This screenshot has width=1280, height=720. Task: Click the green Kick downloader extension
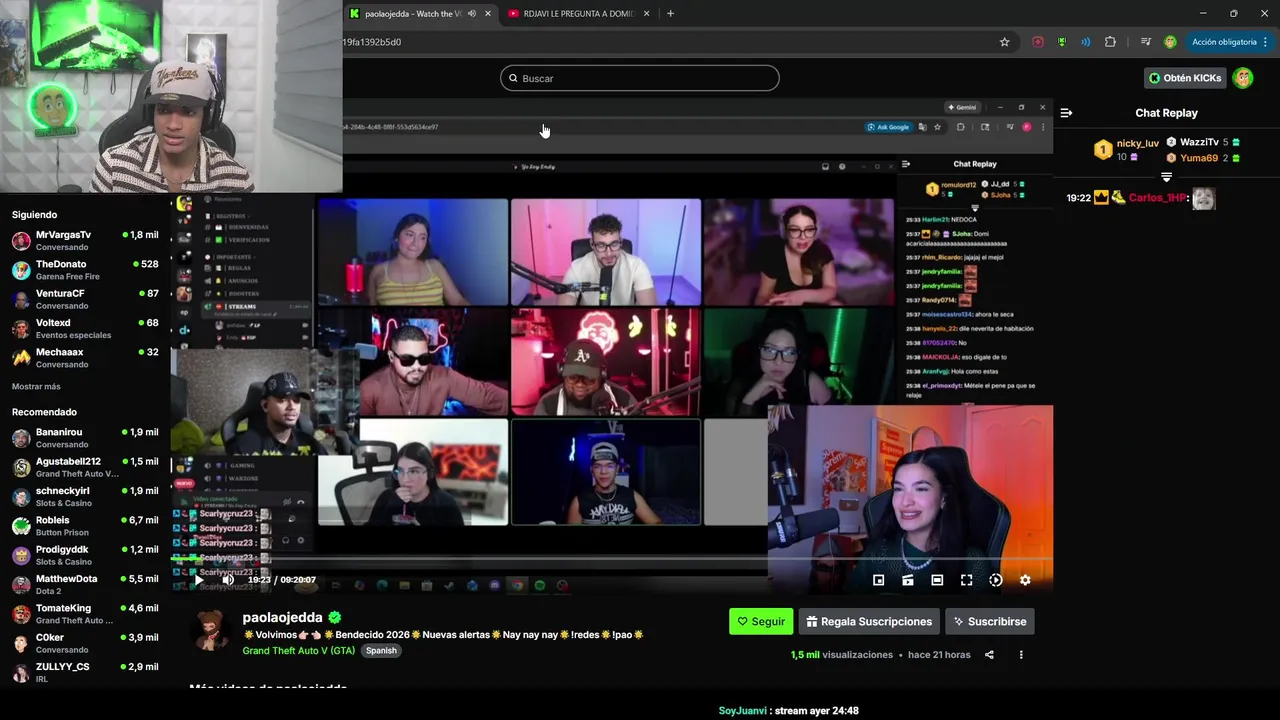[1062, 42]
